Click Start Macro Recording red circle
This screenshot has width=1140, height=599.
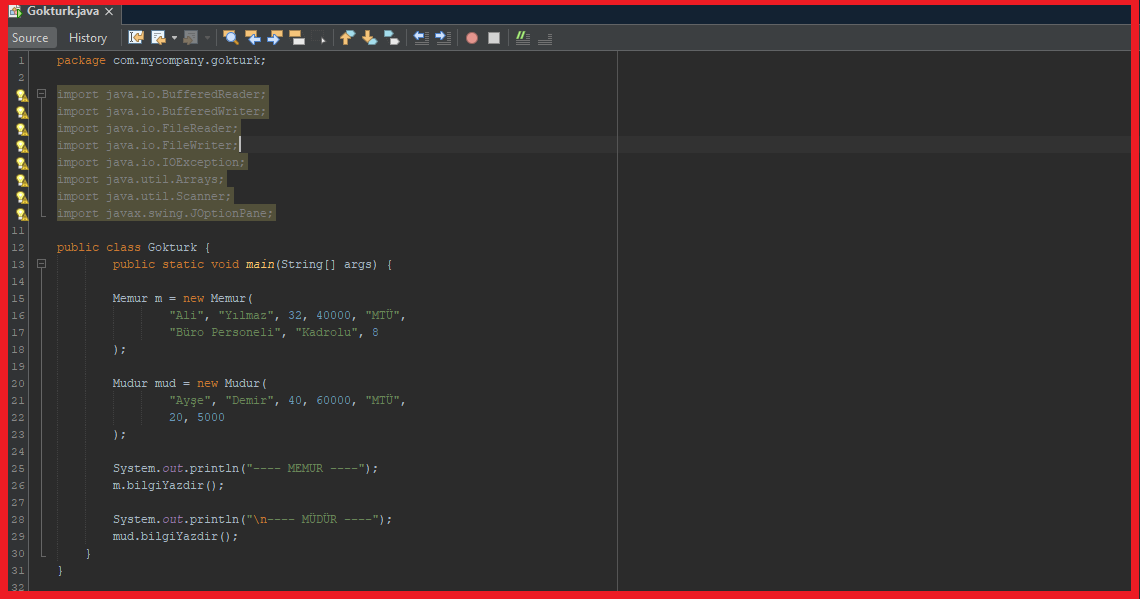pos(472,38)
